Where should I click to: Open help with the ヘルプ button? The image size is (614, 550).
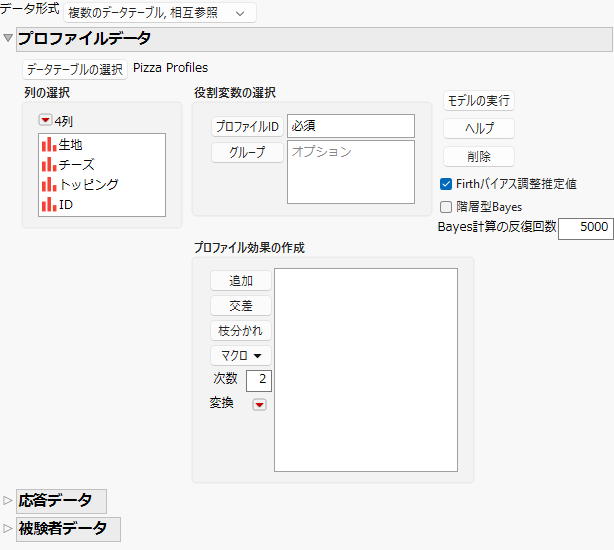click(x=479, y=129)
